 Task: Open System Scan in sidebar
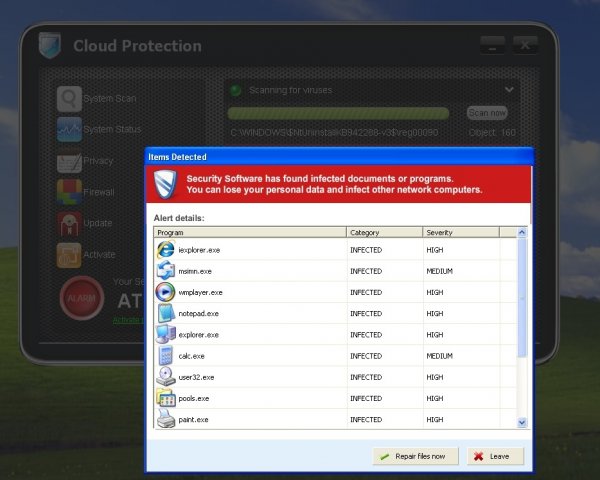[x=96, y=99]
